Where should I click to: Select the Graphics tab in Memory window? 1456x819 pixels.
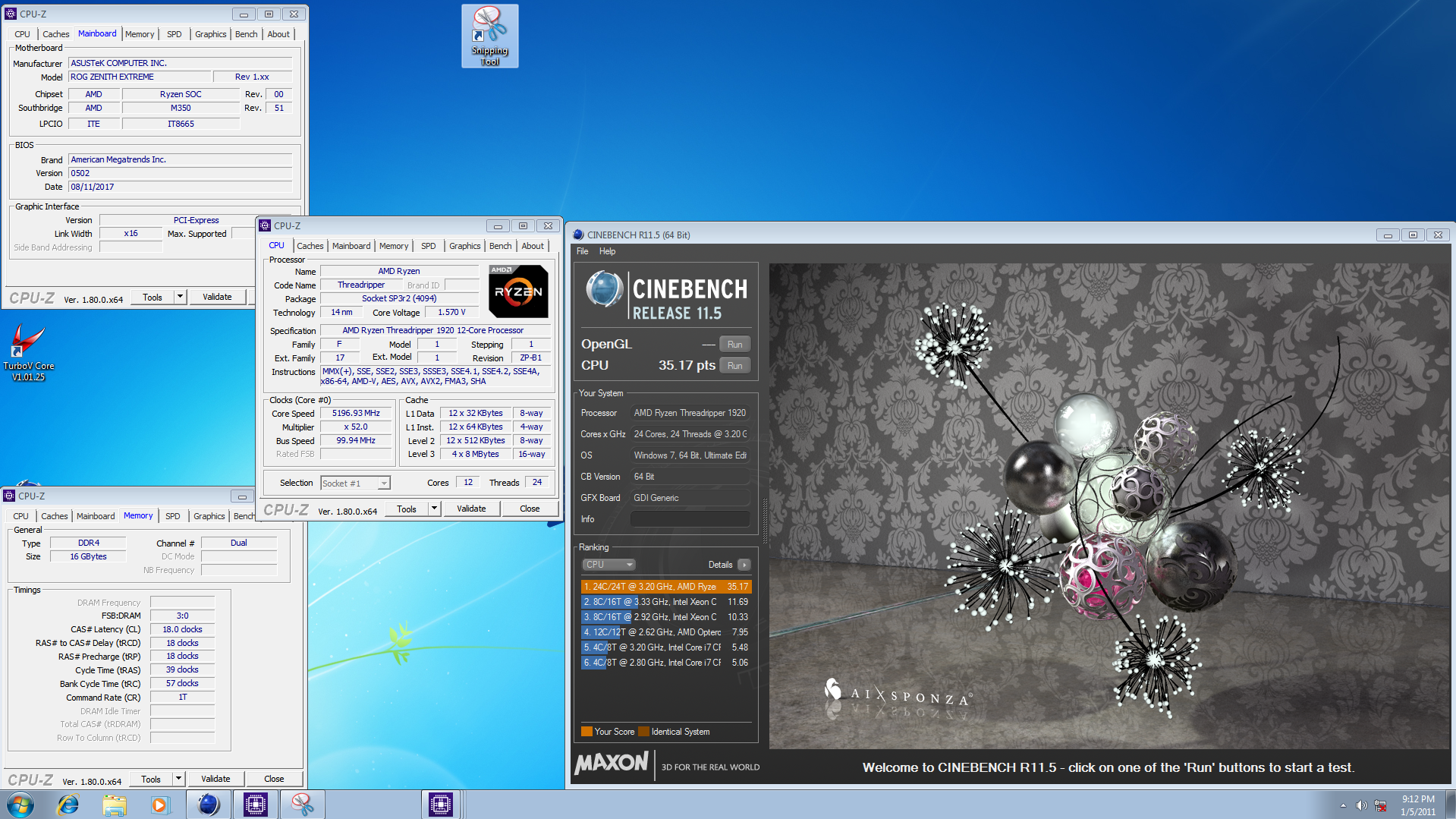(x=209, y=516)
